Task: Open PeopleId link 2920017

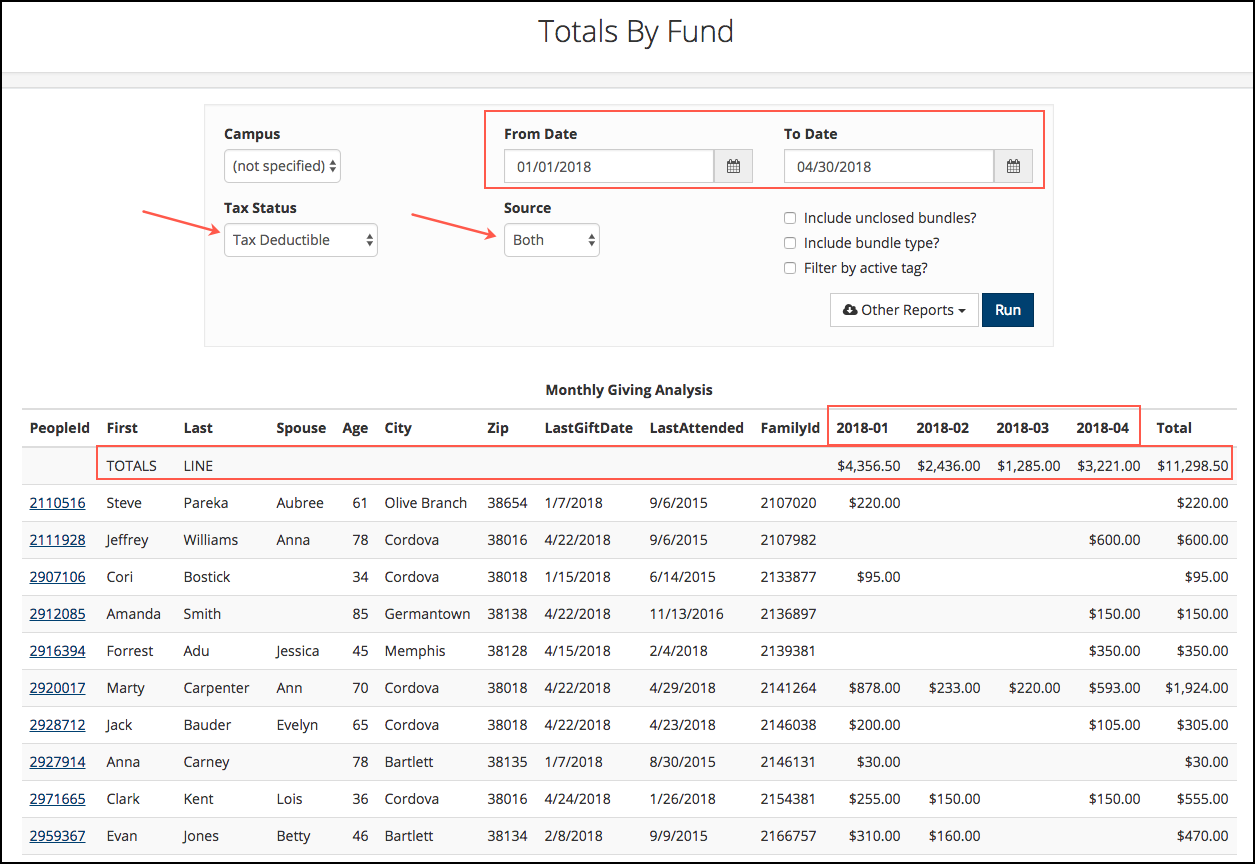Action: tap(57, 688)
